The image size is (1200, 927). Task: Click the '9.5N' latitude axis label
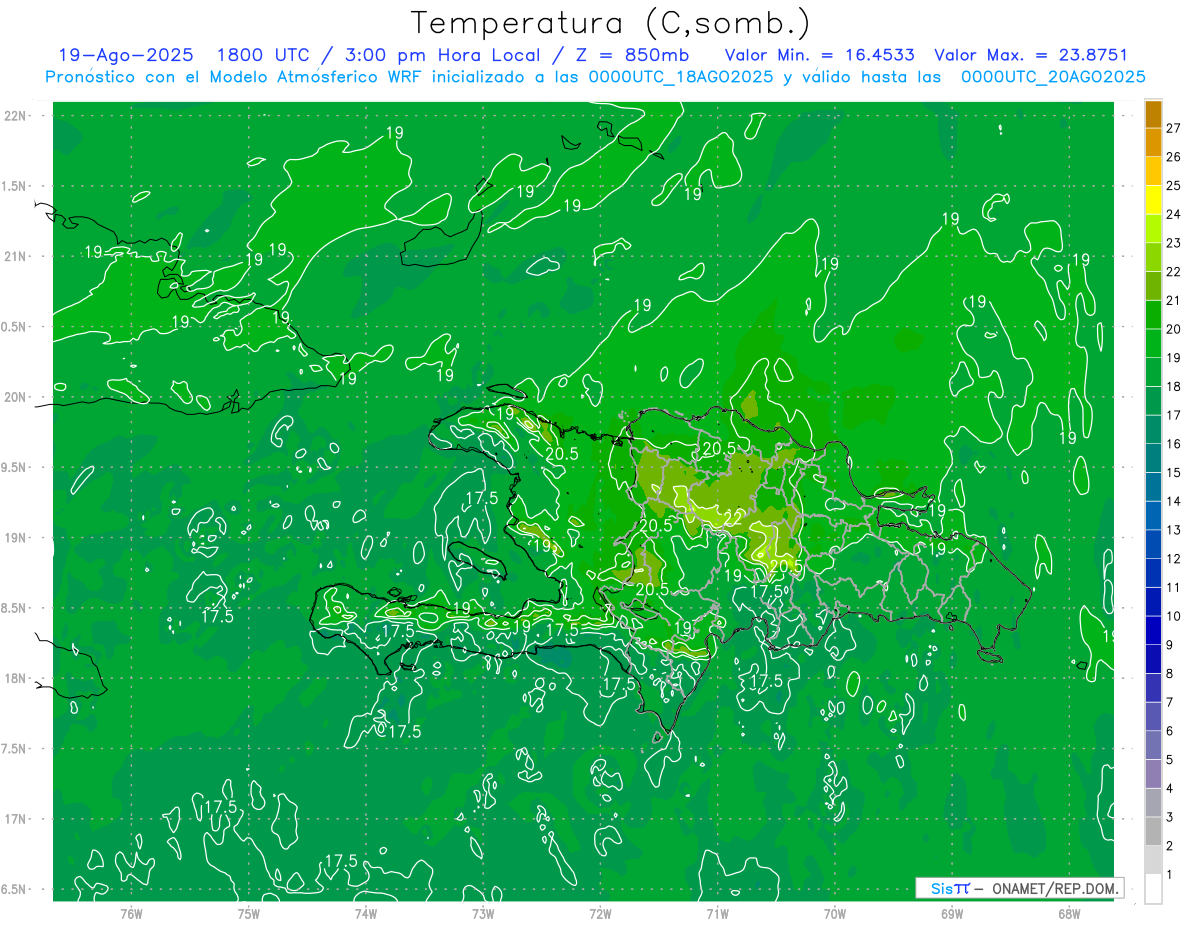click(x=15, y=468)
